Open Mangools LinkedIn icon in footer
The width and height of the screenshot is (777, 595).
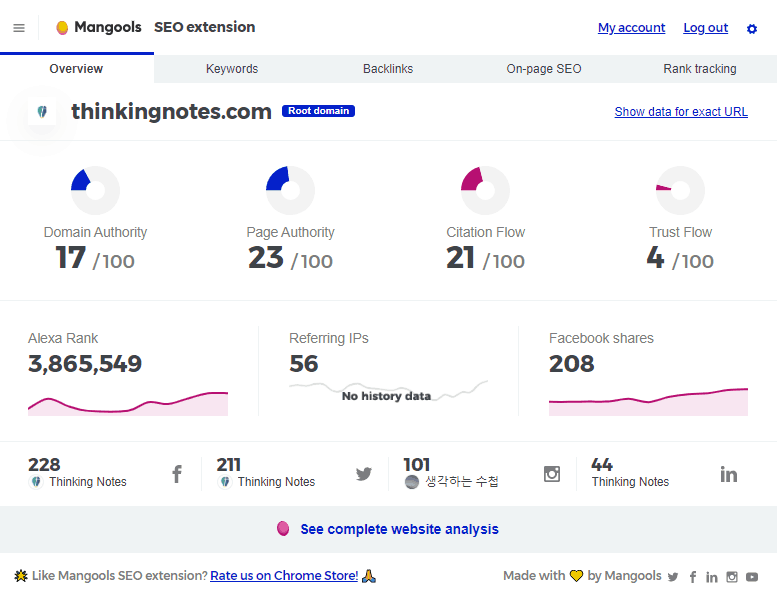[x=712, y=577]
